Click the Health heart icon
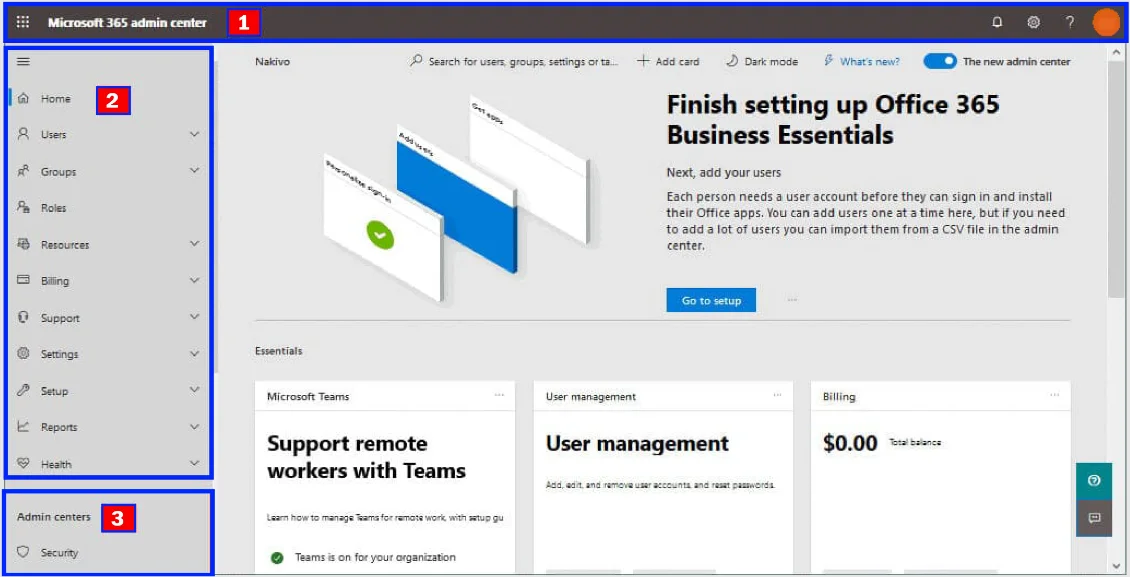This screenshot has width=1130, height=577. pyautogui.click(x=24, y=464)
